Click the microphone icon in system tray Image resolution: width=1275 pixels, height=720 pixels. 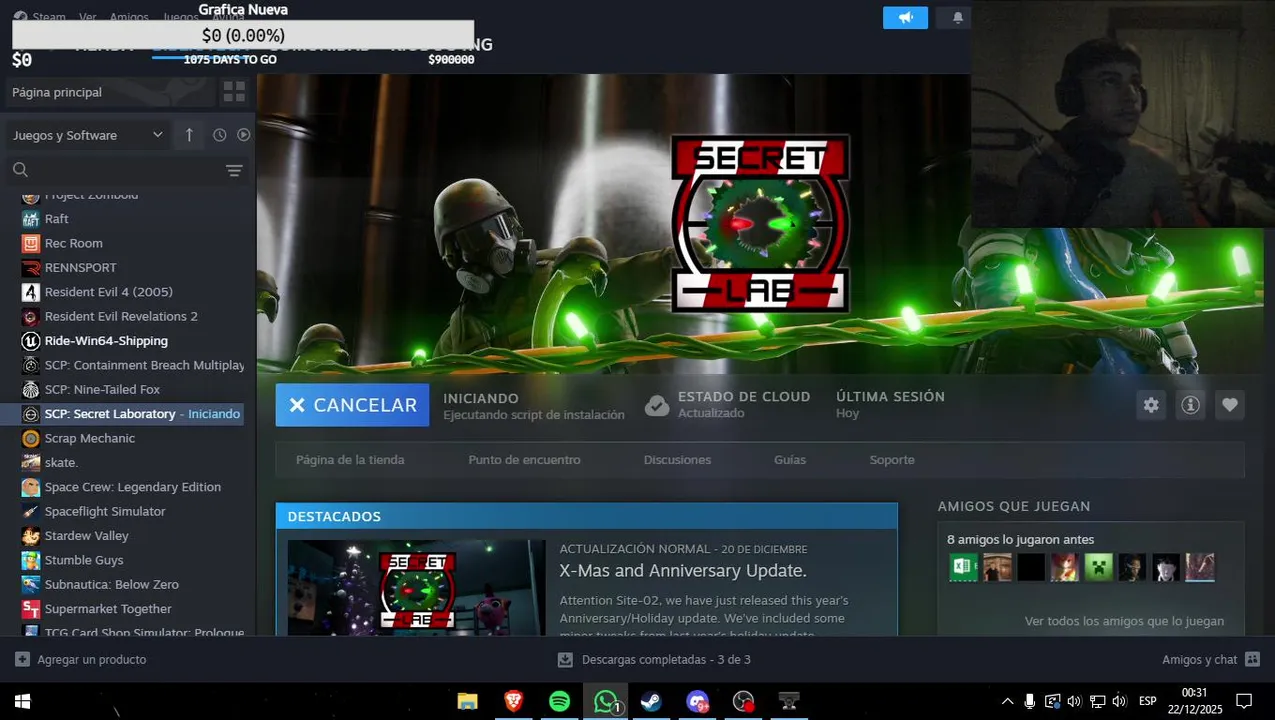click(x=1029, y=701)
